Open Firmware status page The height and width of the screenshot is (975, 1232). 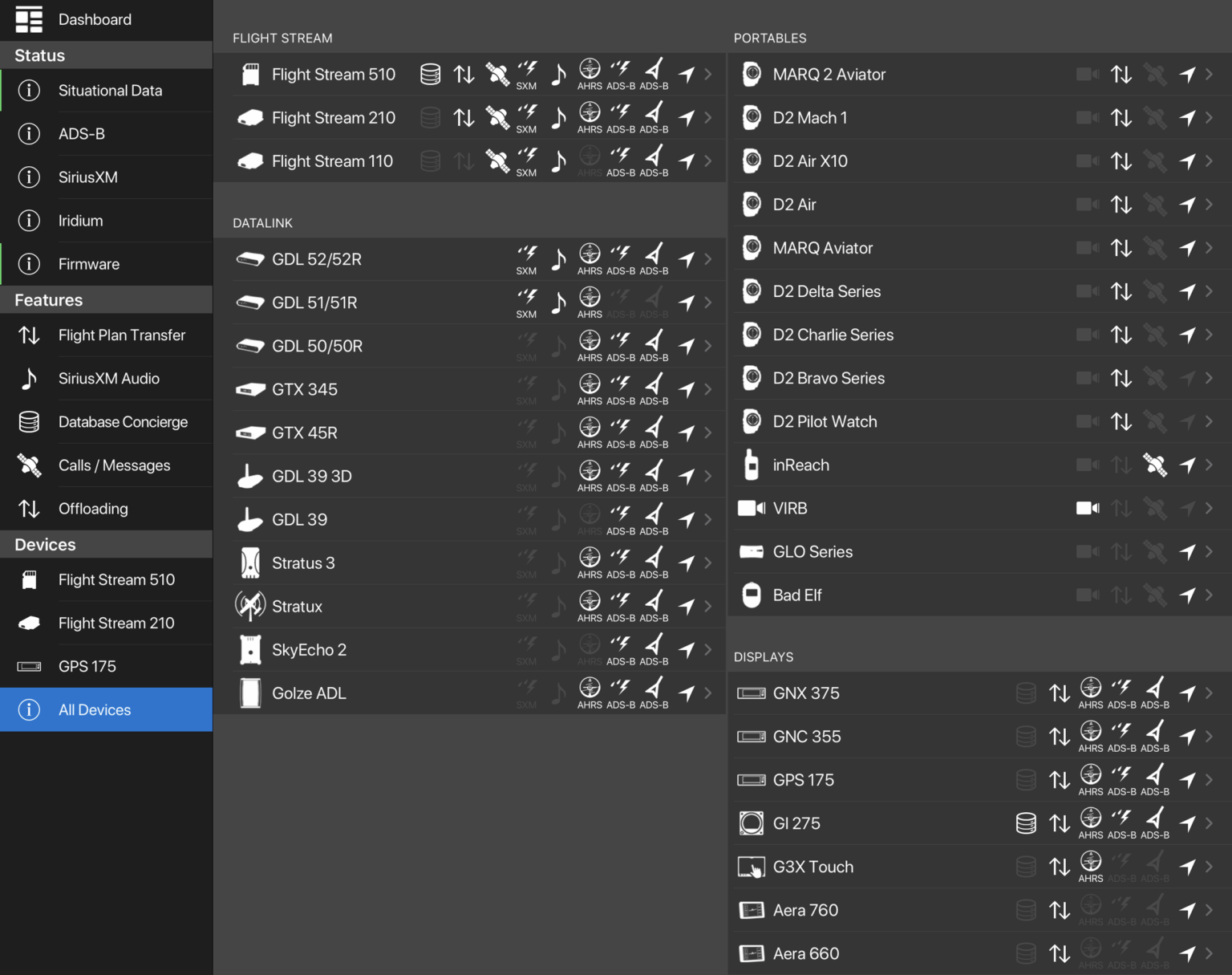(x=88, y=264)
